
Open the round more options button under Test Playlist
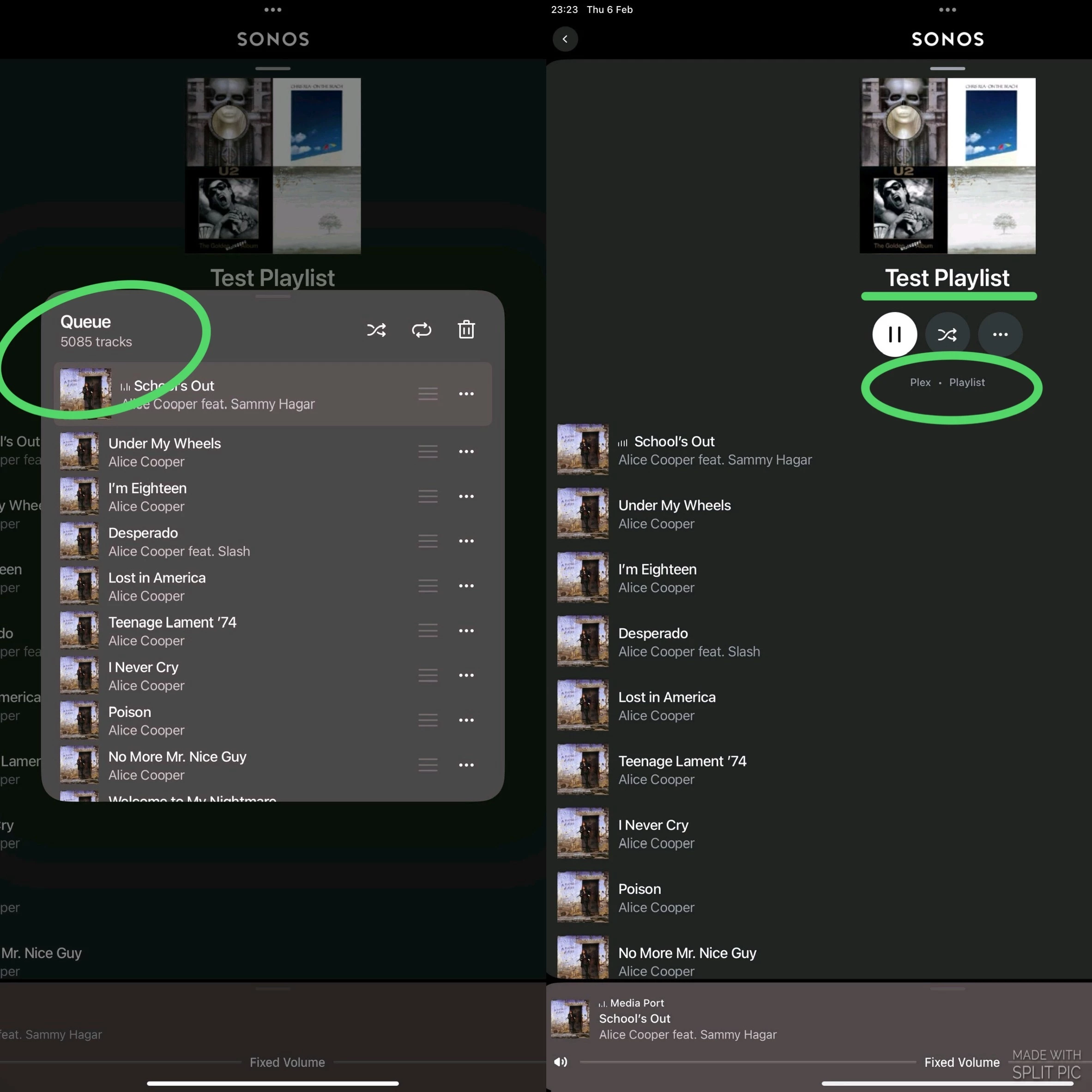[x=1000, y=334]
